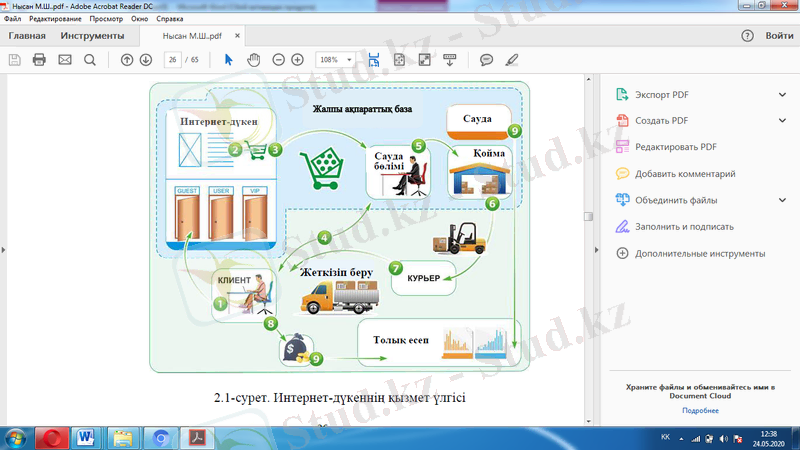This screenshot has width=800, height=450.
Task: Click the Print document icon
Action: tap(40, 60)
